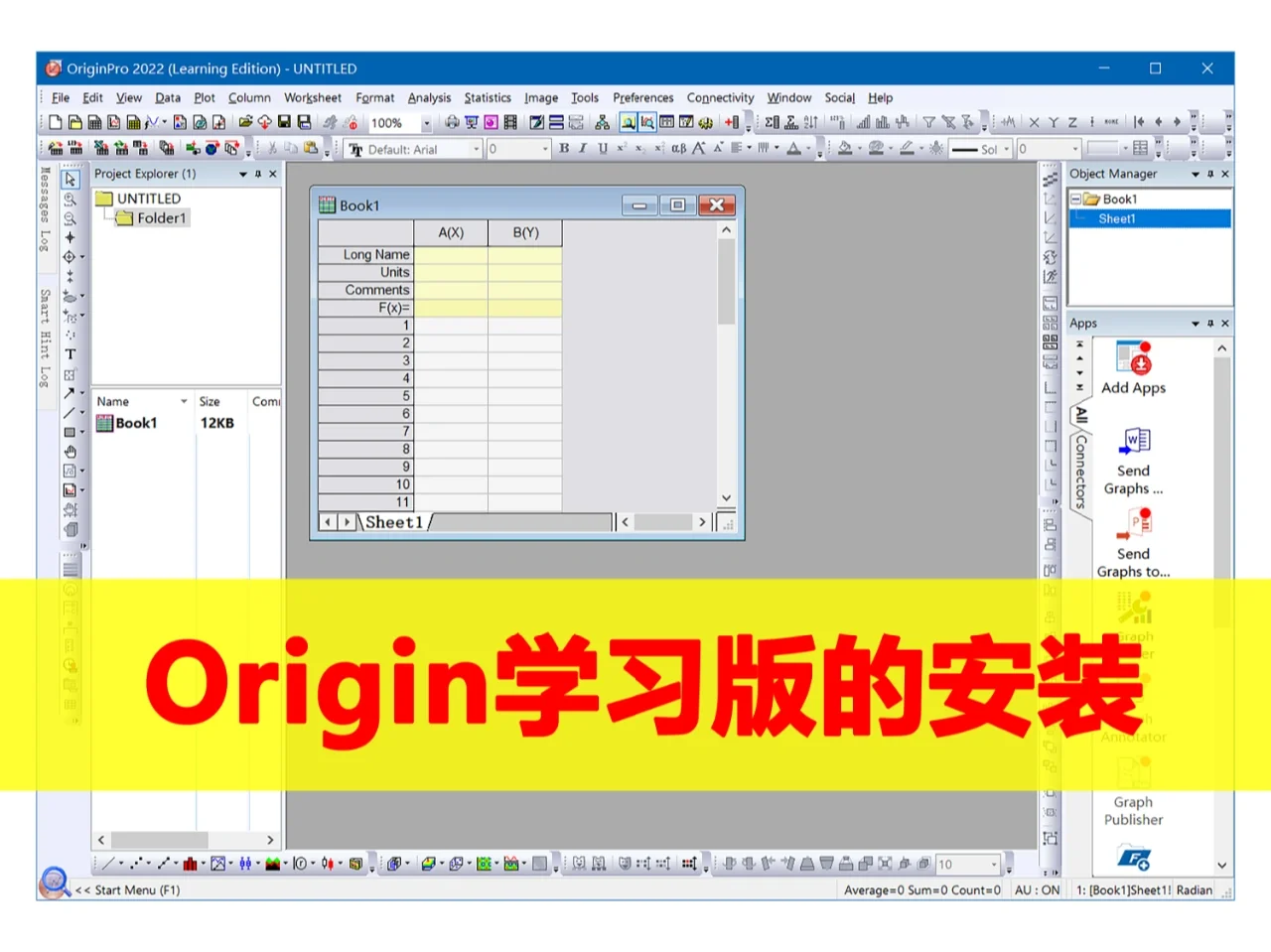Open the Analysis menu
Viewport: 1271px width, 952px height.
(429, 97)
